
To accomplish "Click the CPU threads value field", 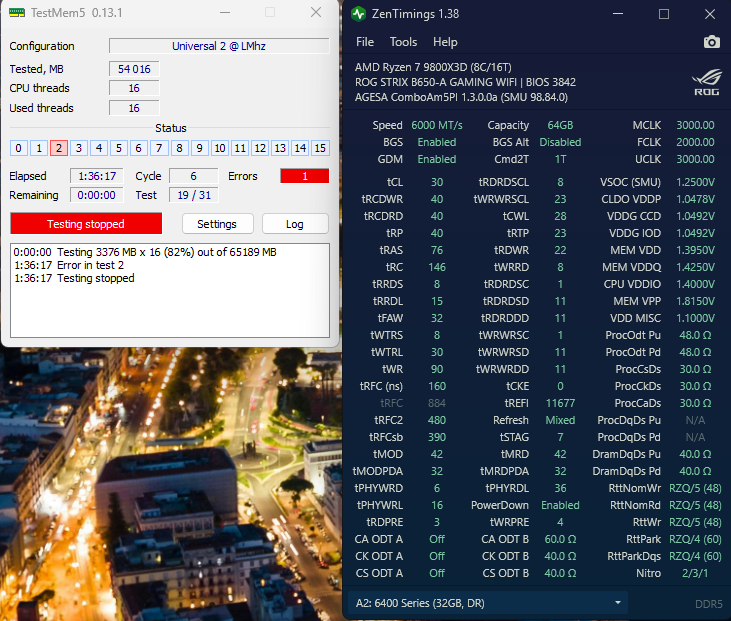I will coord(134,88).
